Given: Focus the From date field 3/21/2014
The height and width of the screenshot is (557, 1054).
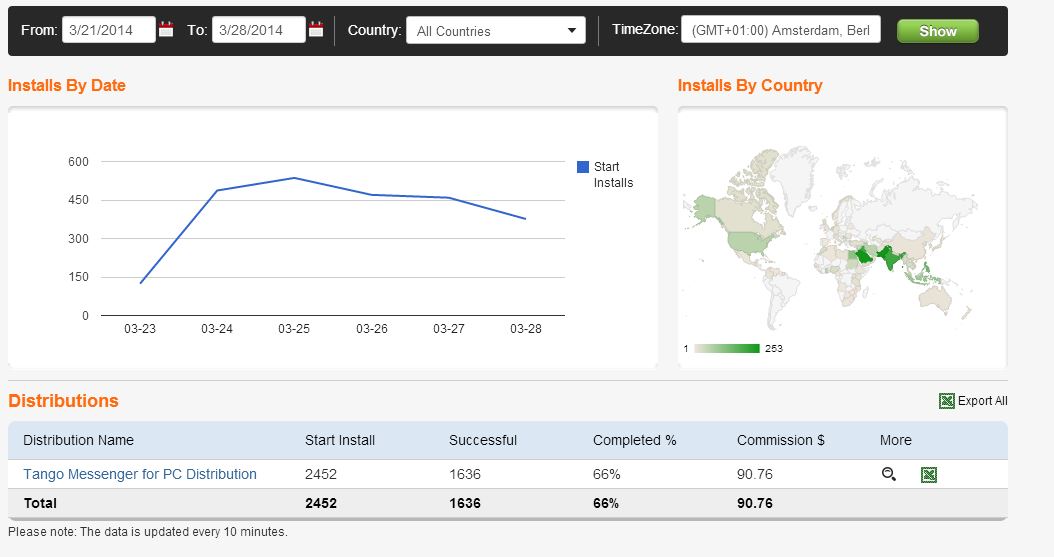Looking at the screenshot, I should [x=109, y=30].
